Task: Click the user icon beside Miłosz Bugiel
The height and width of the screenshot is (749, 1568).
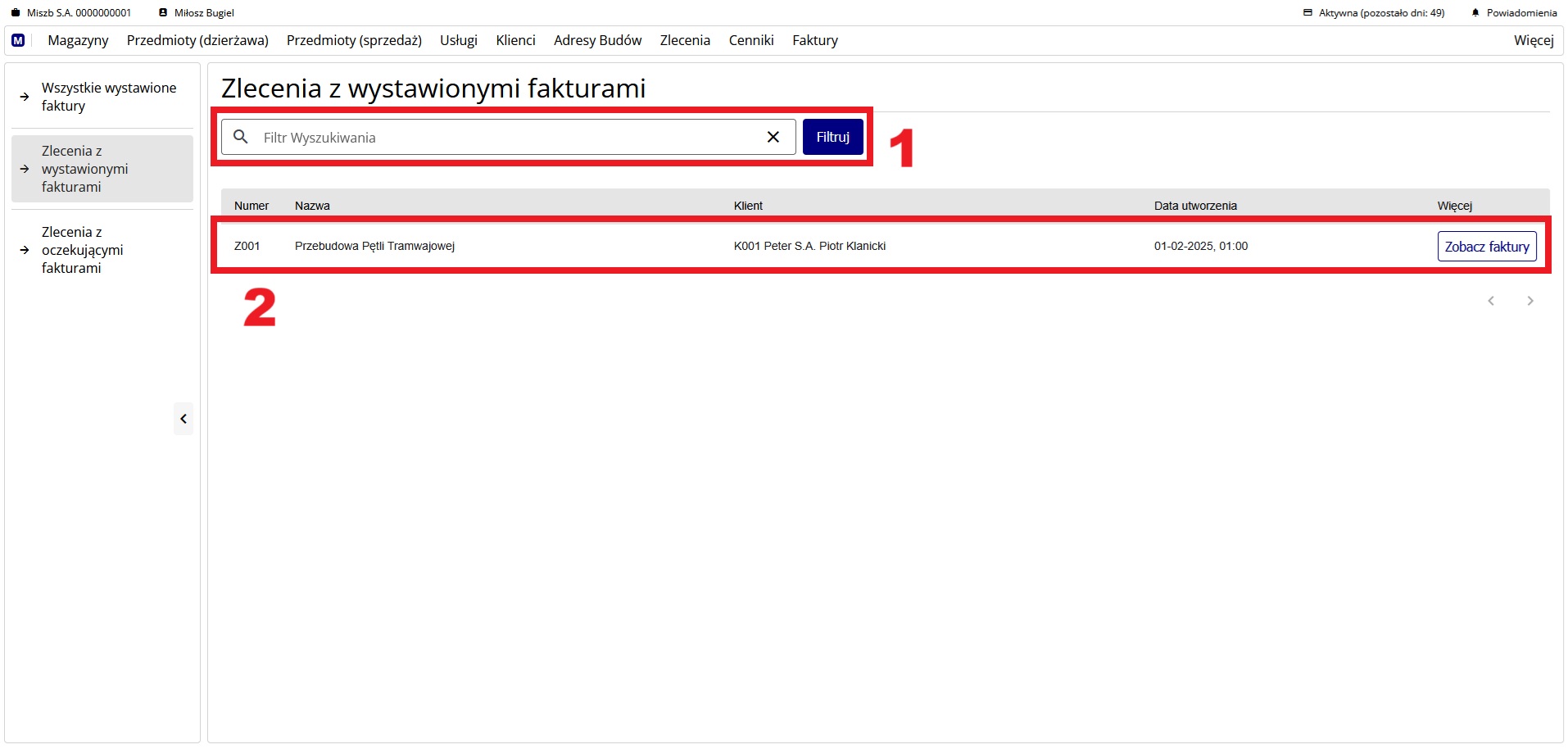Action: coord(163,13)
